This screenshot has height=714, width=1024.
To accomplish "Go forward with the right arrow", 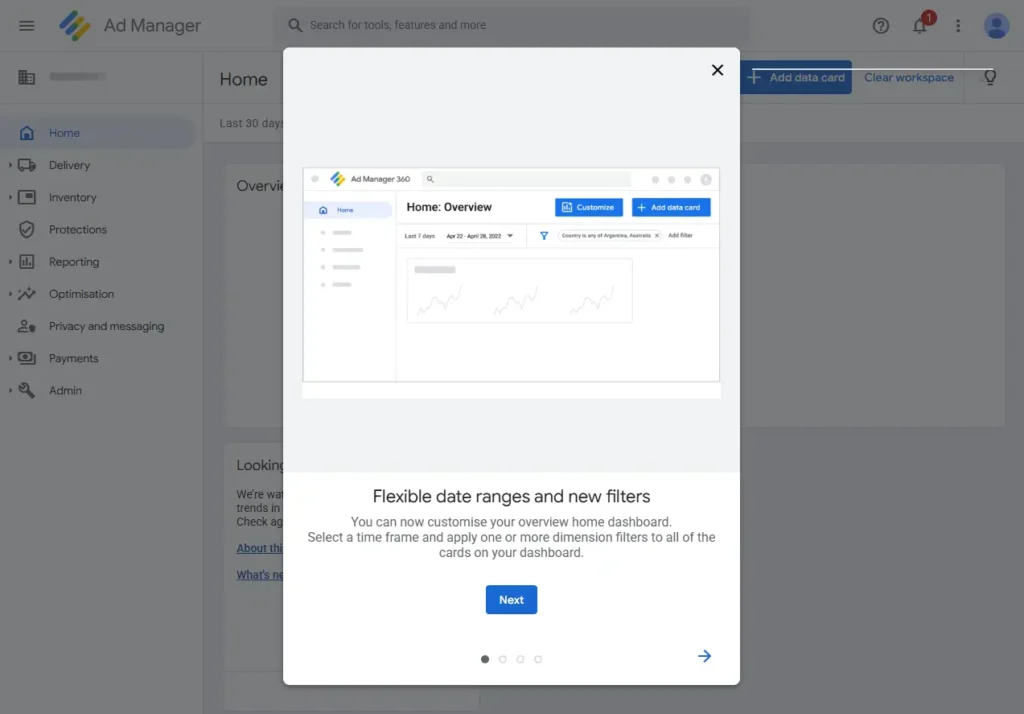I will (x=704, y=656).
